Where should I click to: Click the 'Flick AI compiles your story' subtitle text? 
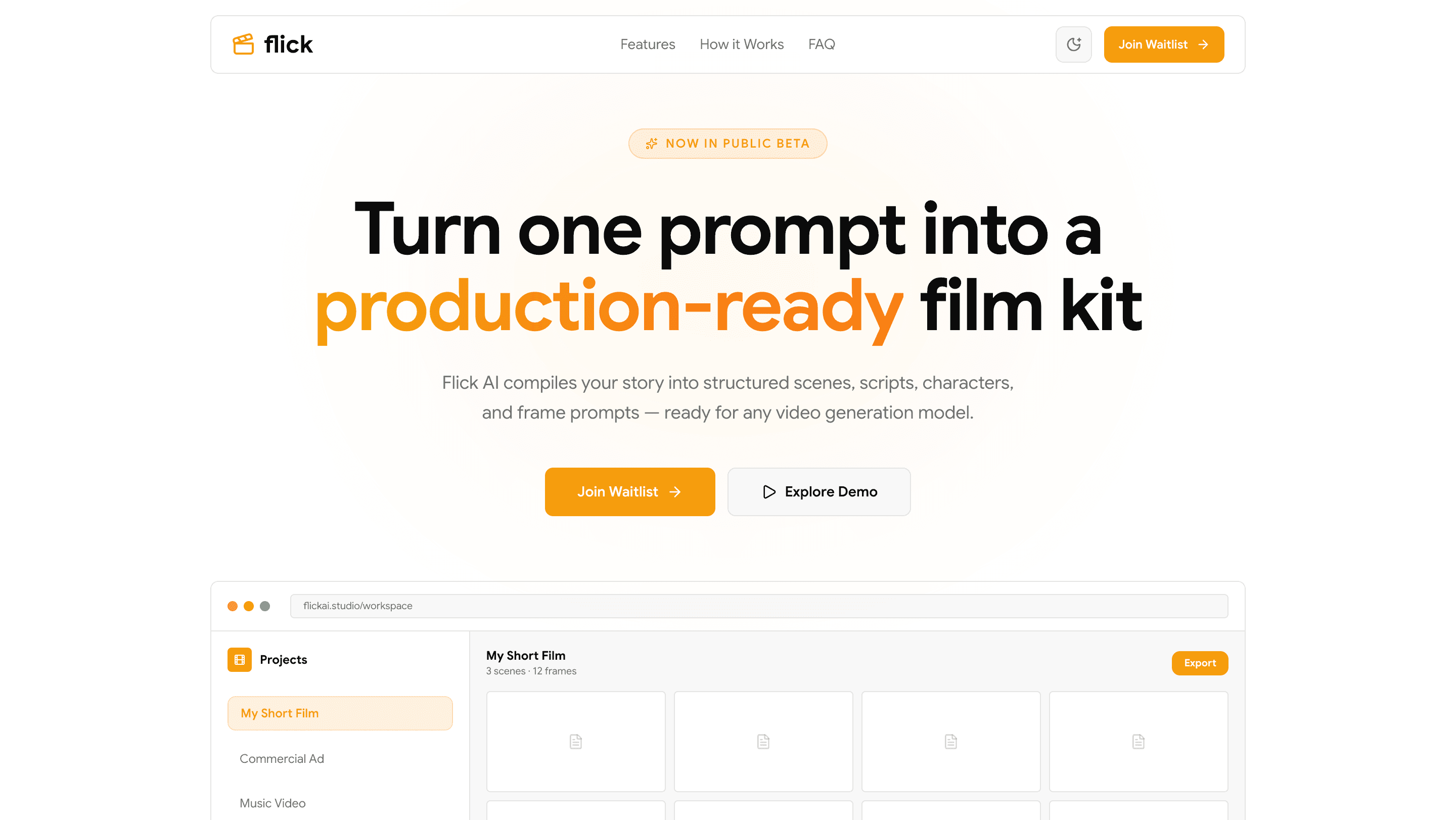point(727,397)
